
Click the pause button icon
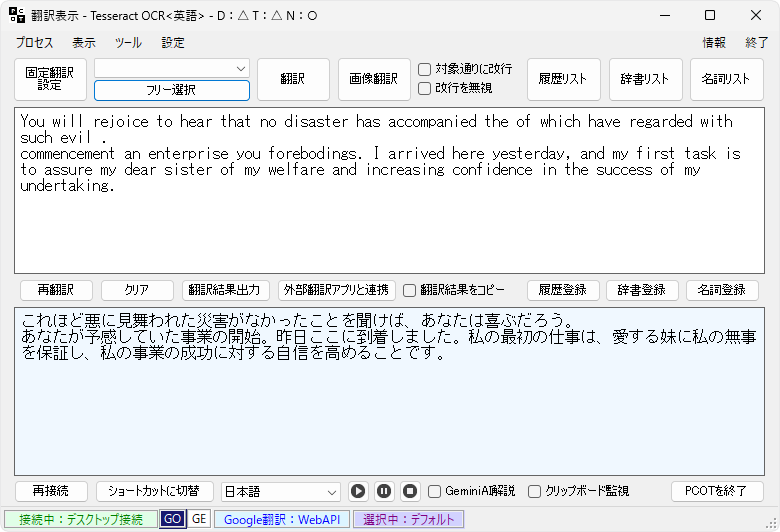(384, 491)
